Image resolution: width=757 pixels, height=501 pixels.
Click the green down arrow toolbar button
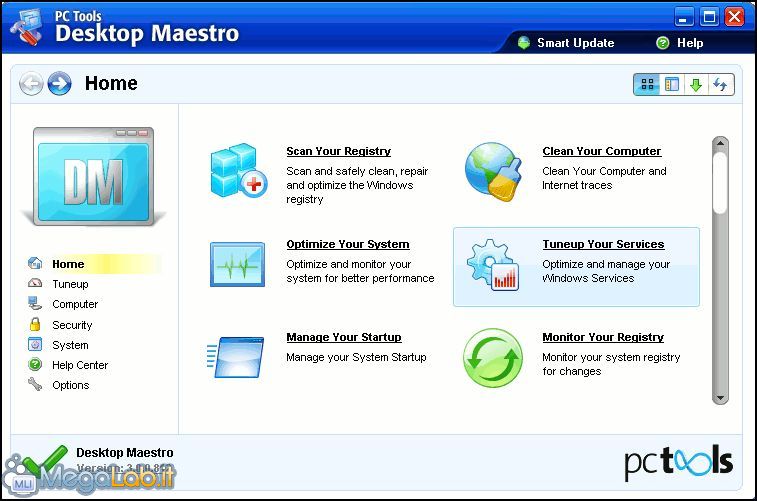[x=696, y=85]
